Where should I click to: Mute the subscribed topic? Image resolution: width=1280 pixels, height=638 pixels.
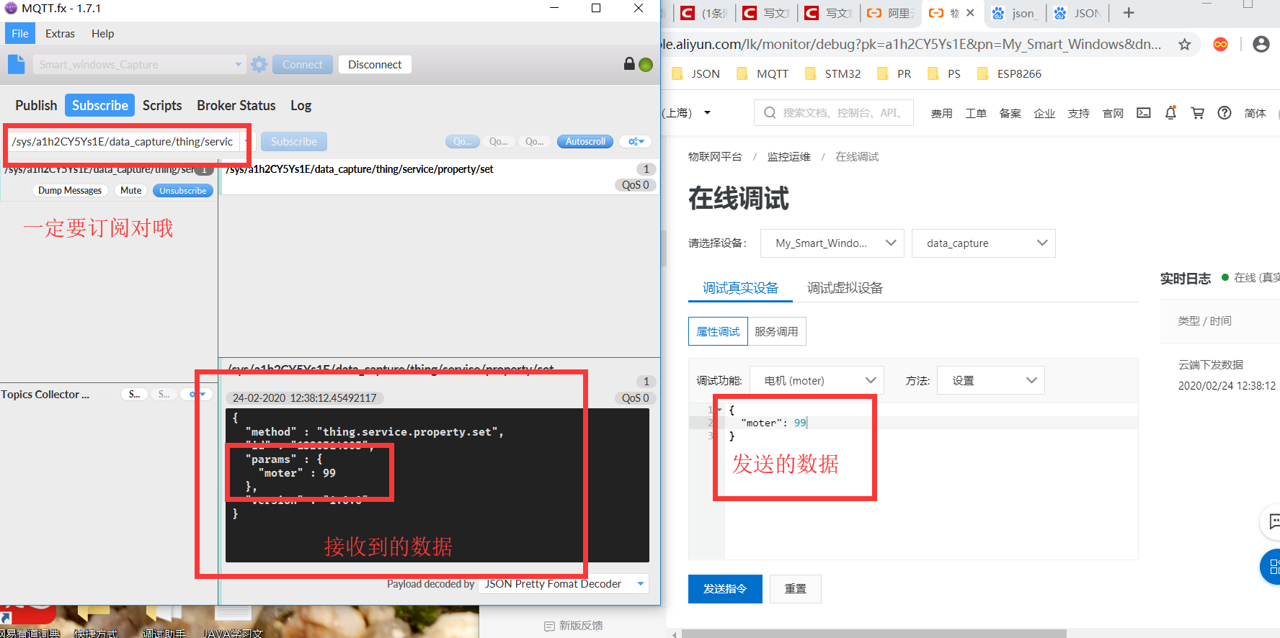130,190
